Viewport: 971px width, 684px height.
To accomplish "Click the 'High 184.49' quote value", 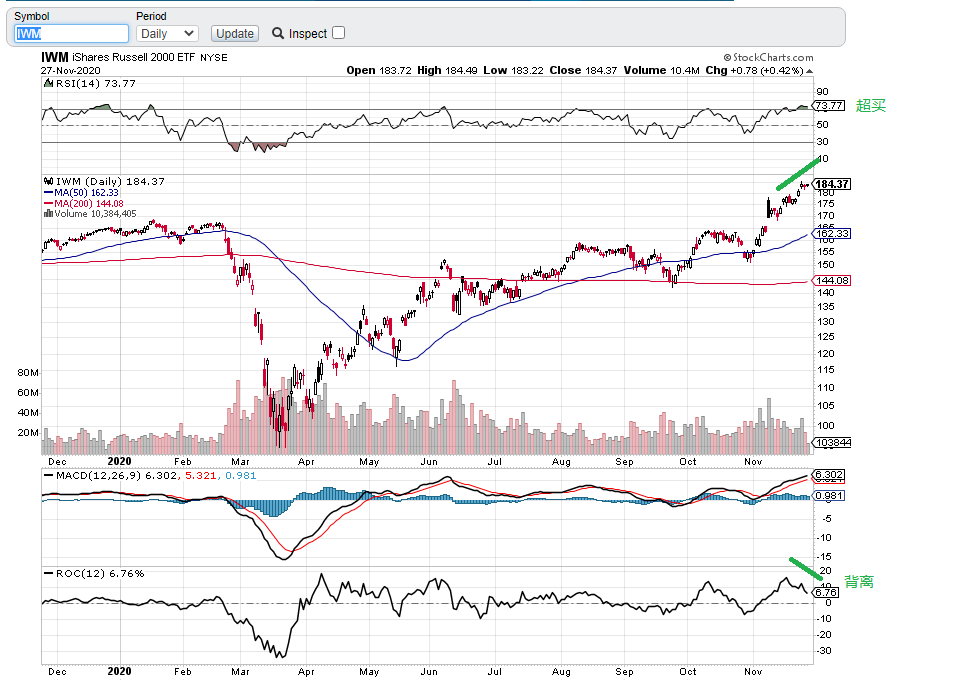I will tap(447, 71).
